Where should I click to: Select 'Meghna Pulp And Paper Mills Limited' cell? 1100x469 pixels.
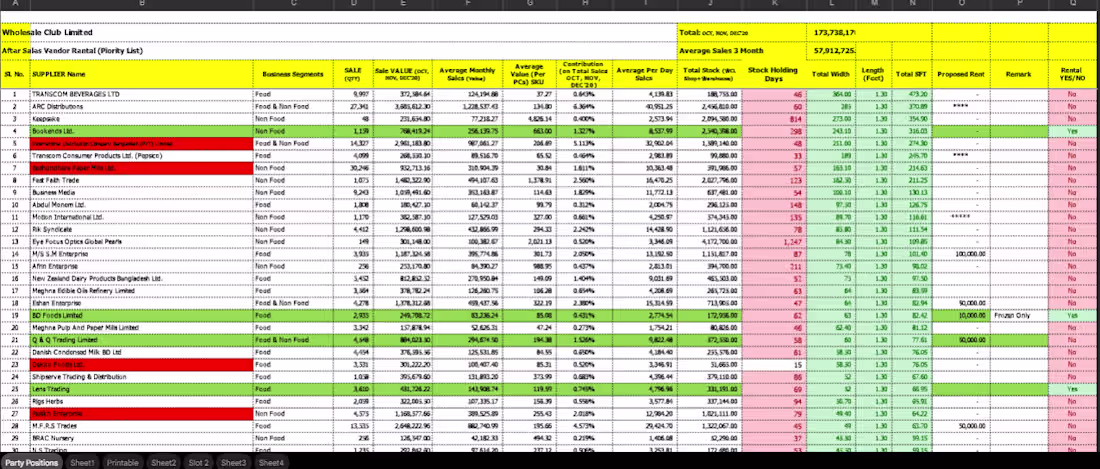click(141, 327)
